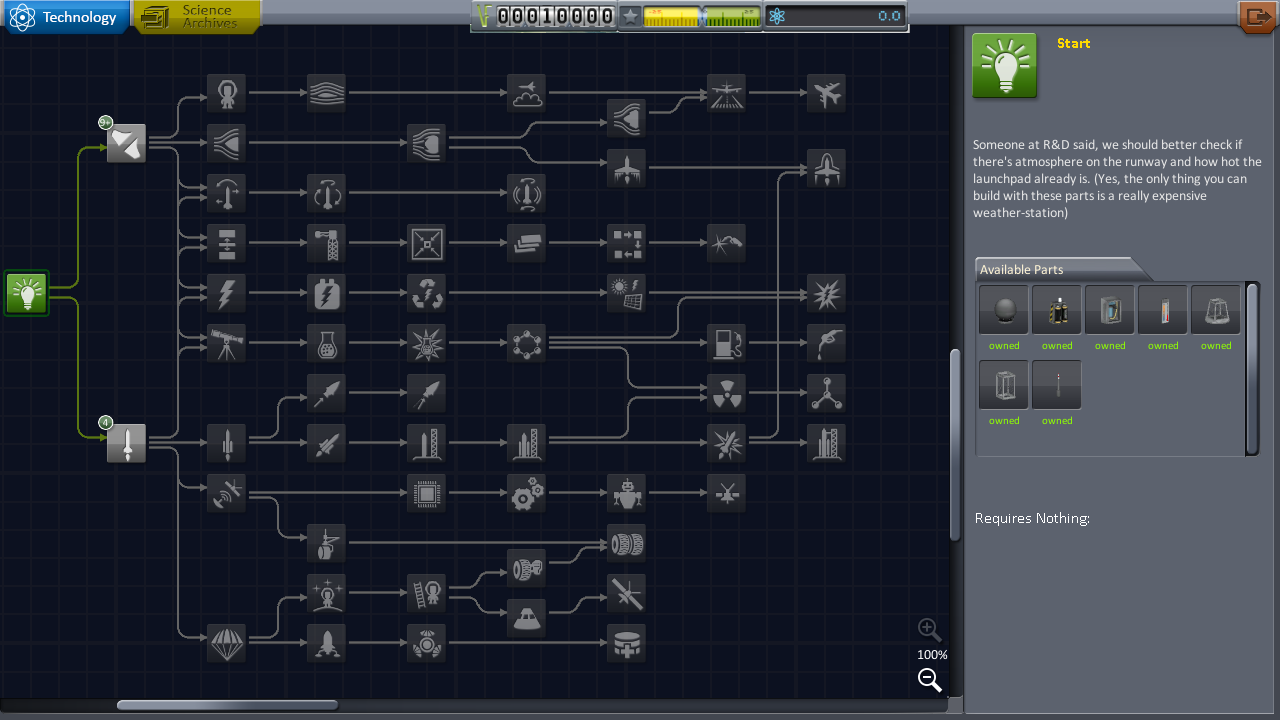Select the blue boxed instrument part
The image size is (1280, 720).
(1110, 310)
